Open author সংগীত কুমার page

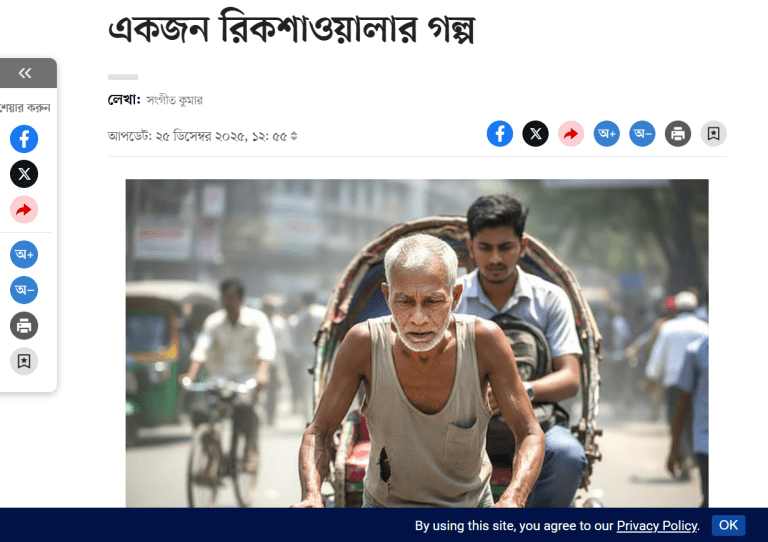175,100
